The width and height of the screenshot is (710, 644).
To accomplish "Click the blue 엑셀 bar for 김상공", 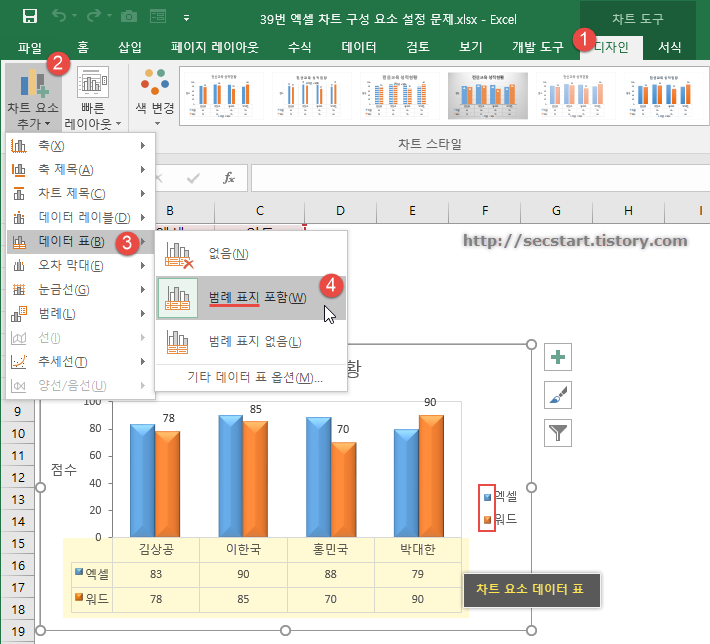I will click(x=143, y=481).
